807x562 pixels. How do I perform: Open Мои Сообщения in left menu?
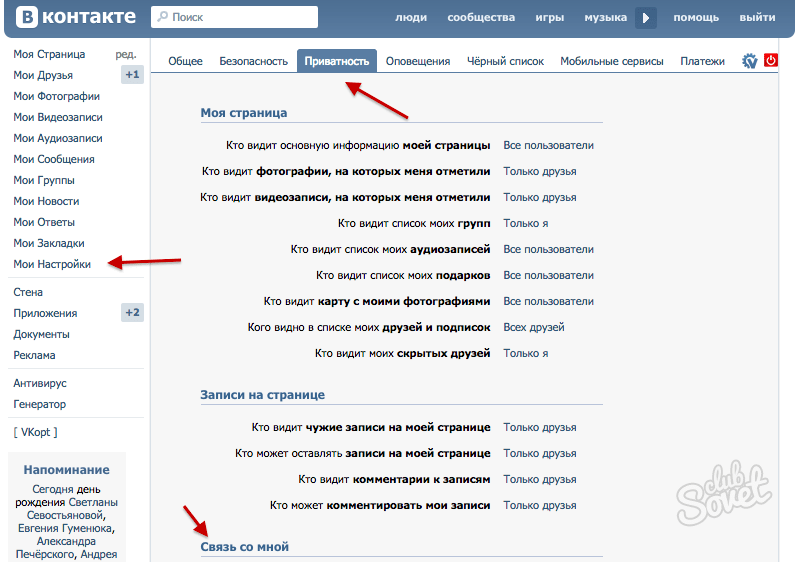54,159
